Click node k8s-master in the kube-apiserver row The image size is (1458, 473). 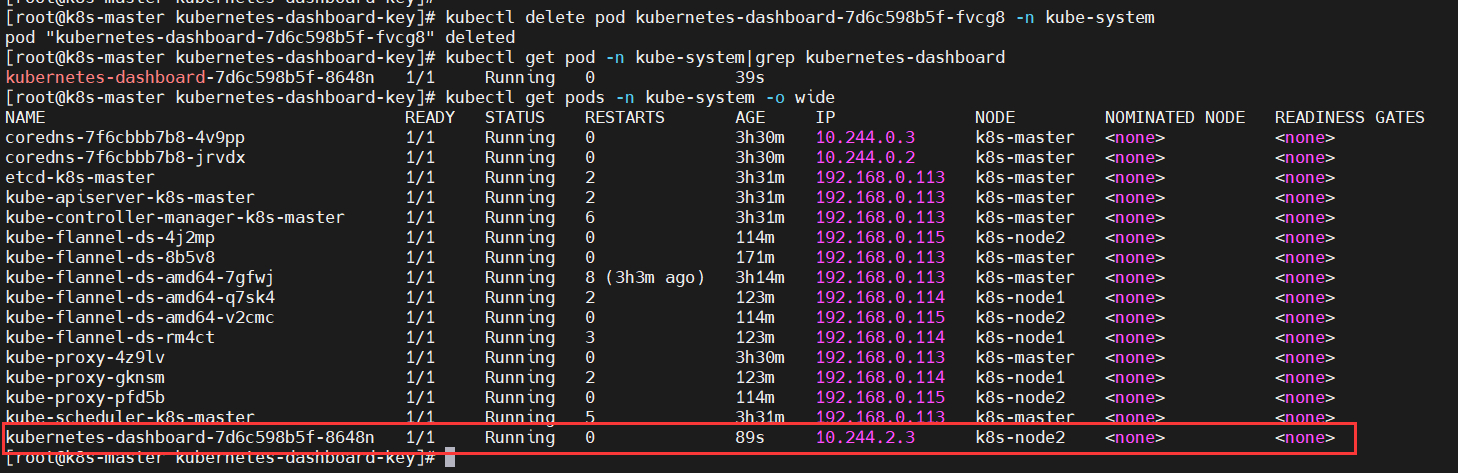(x=1025, y=197)
